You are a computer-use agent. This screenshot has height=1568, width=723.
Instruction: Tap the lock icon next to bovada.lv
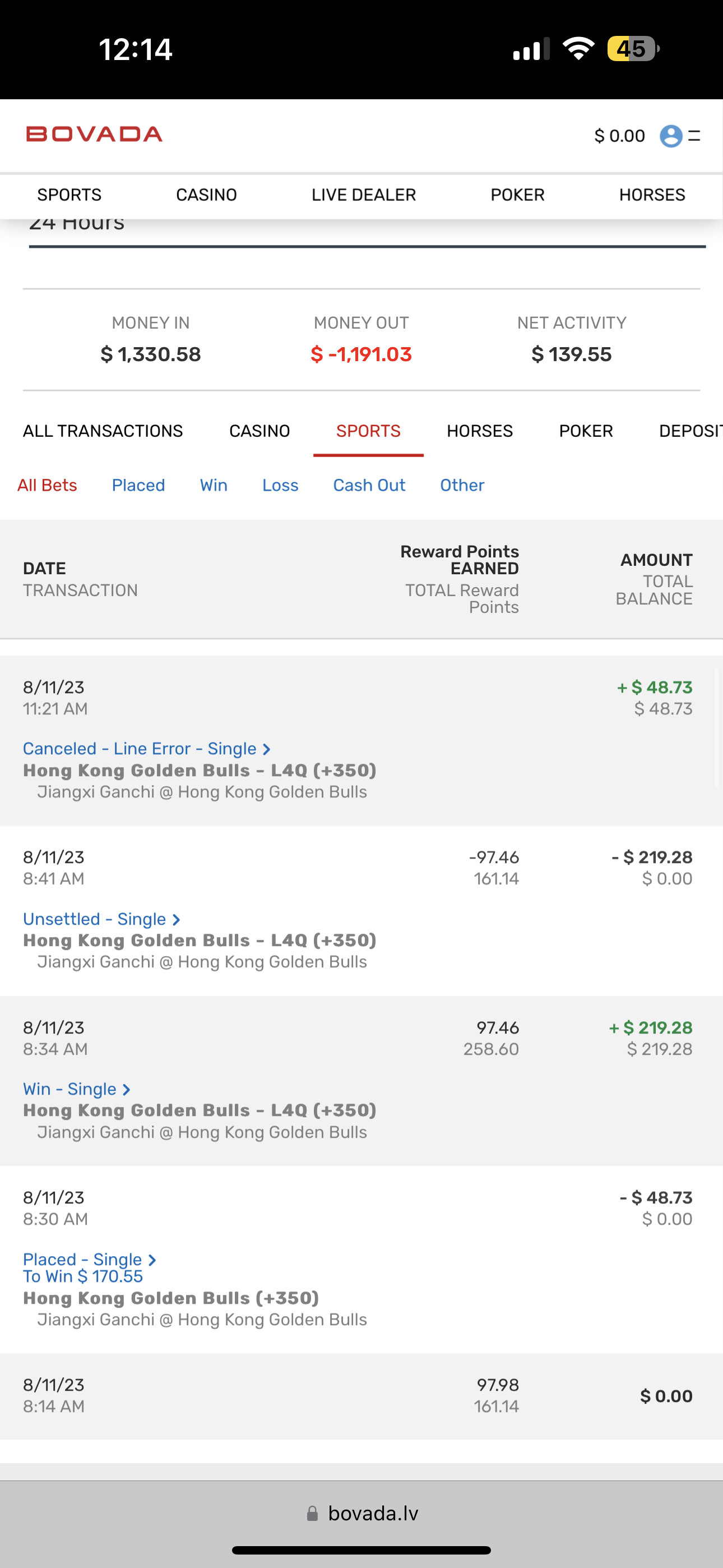(x=312, y=1513)
